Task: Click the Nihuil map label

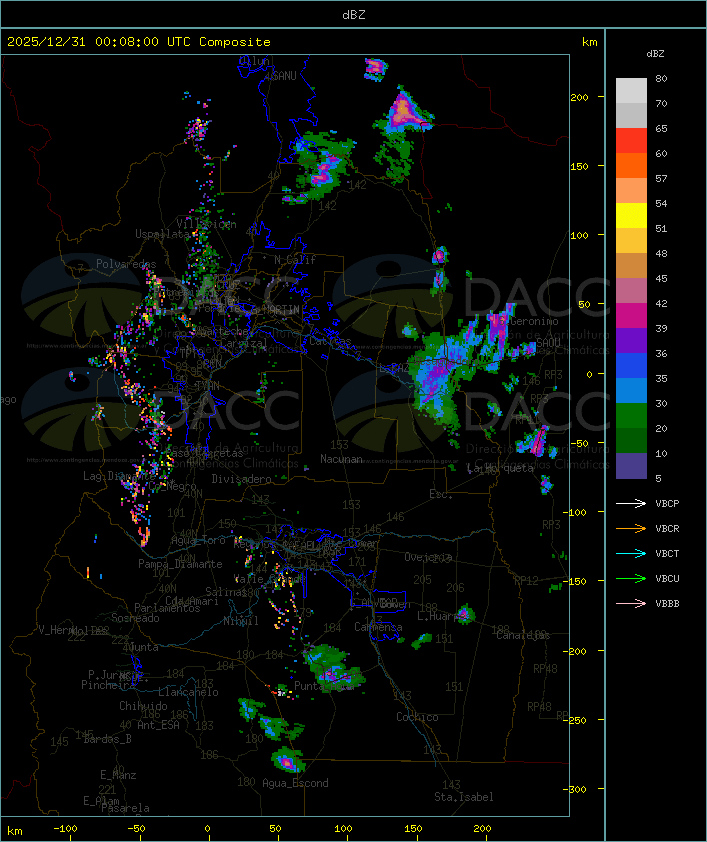Action: tap(241, 621)
